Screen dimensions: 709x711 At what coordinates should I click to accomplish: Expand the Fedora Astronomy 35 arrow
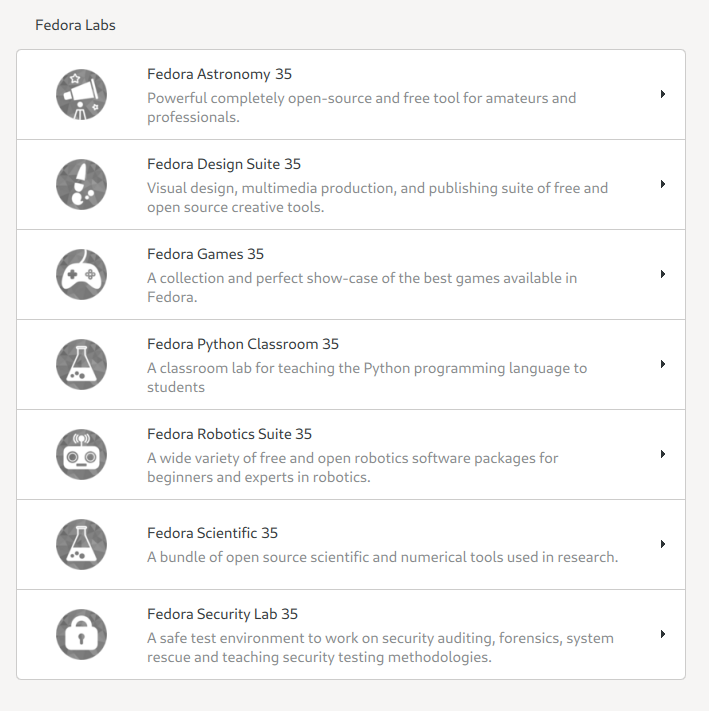click(663, 94)
